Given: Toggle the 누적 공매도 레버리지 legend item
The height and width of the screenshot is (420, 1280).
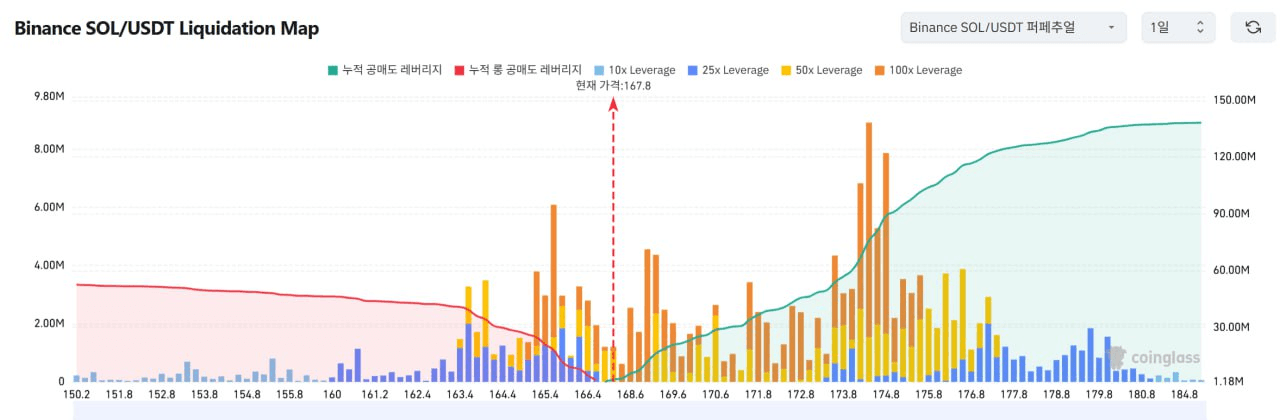Looking at the screenshot, I should (385, 70).
